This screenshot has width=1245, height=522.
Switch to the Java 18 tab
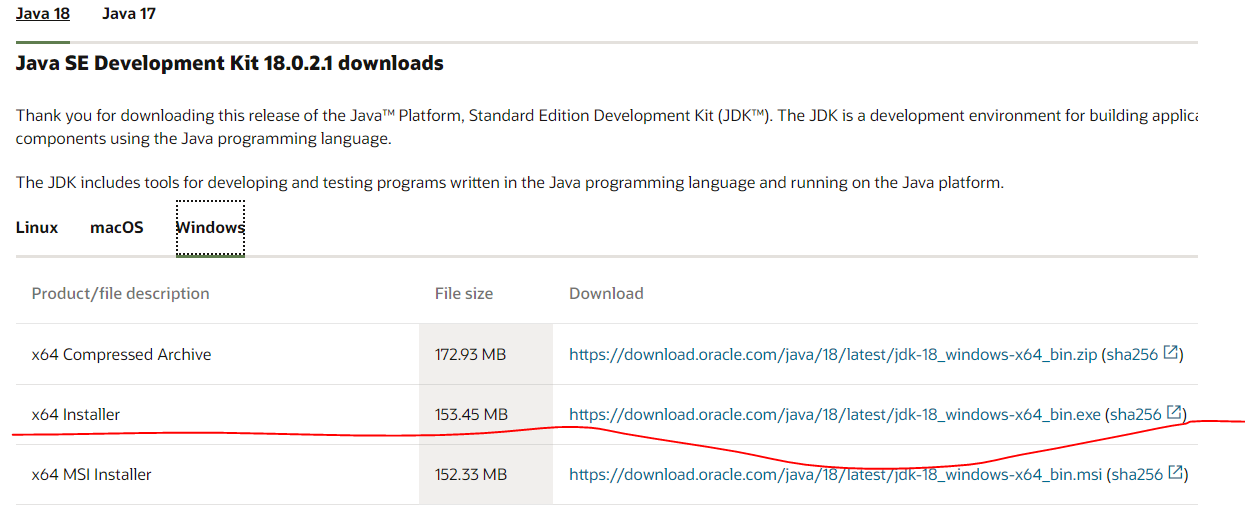43,15
